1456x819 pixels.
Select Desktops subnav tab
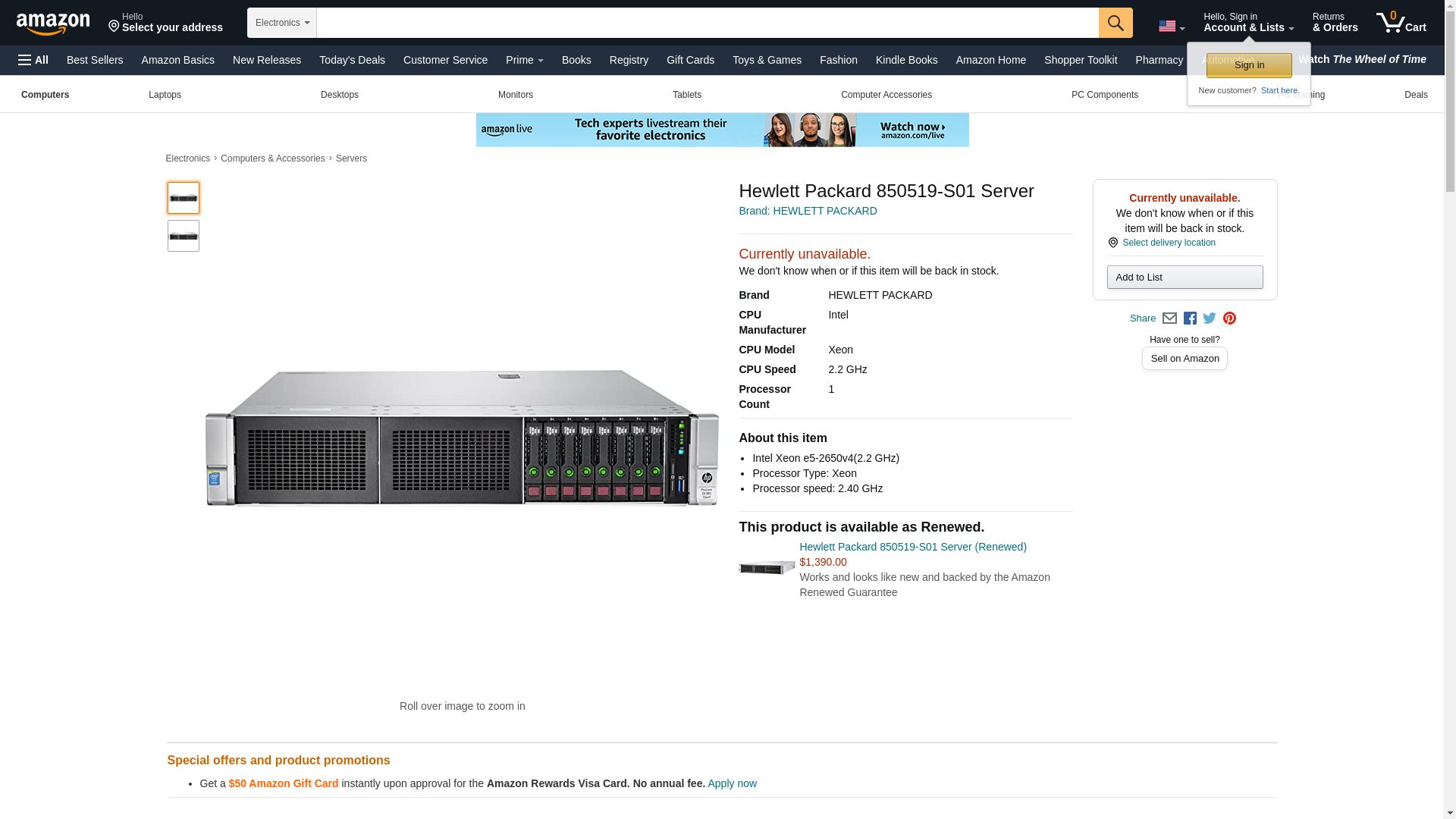coord(339,95)
